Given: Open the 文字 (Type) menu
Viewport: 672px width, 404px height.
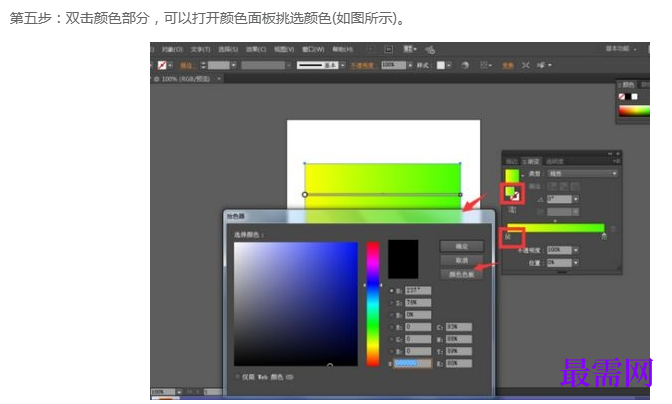Looking at the screenshot, I should pyautogui.click(x=199, y=48).
